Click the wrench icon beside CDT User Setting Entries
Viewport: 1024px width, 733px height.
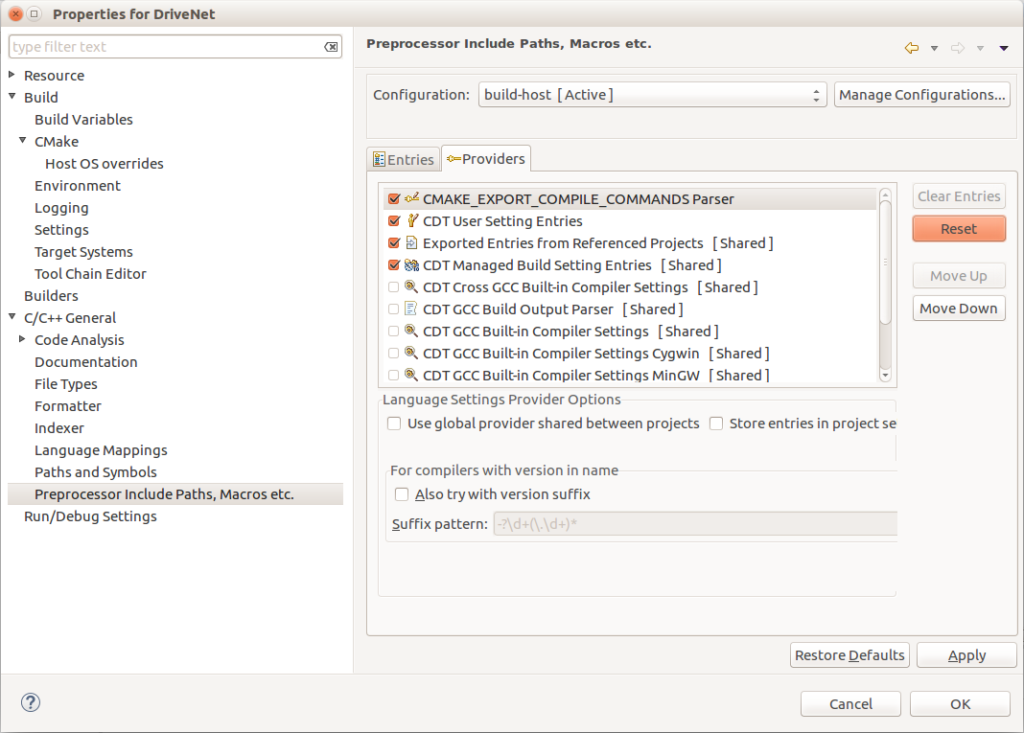pyautogui.click(x=411, y=221)
